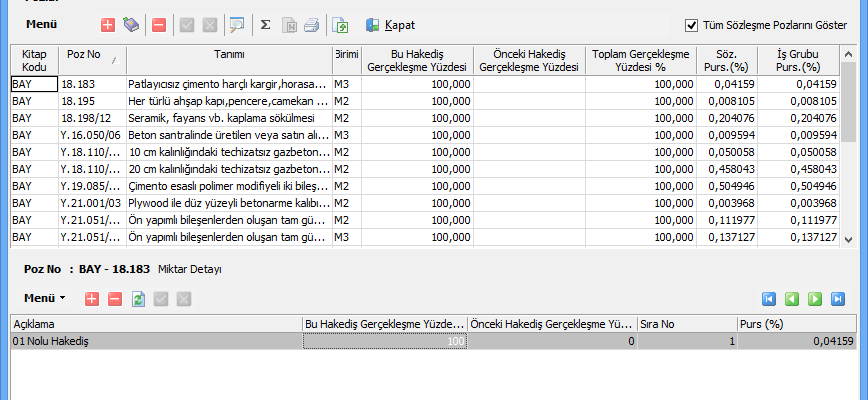
Task: Open the top Menü menu
Action: tap(41, 24)
